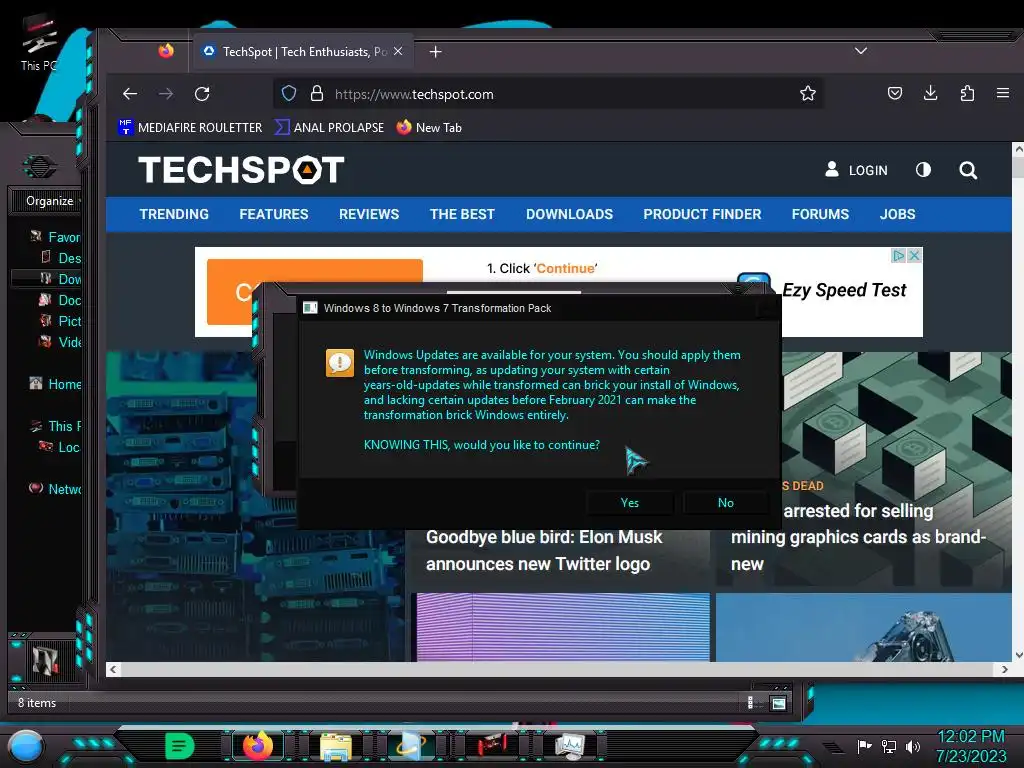Open the FEATURES menu item

(x=274, y=214)
